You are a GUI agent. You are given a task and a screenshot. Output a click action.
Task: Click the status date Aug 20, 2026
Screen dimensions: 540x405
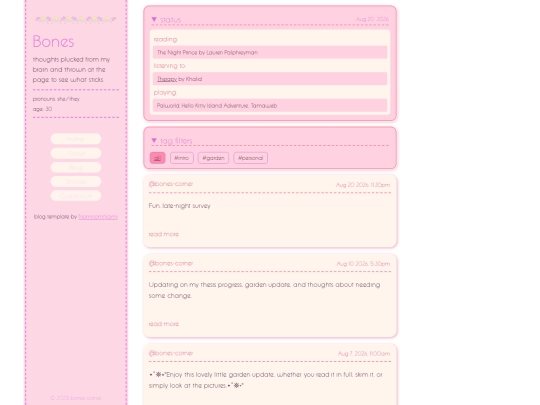tap(372, 19)
